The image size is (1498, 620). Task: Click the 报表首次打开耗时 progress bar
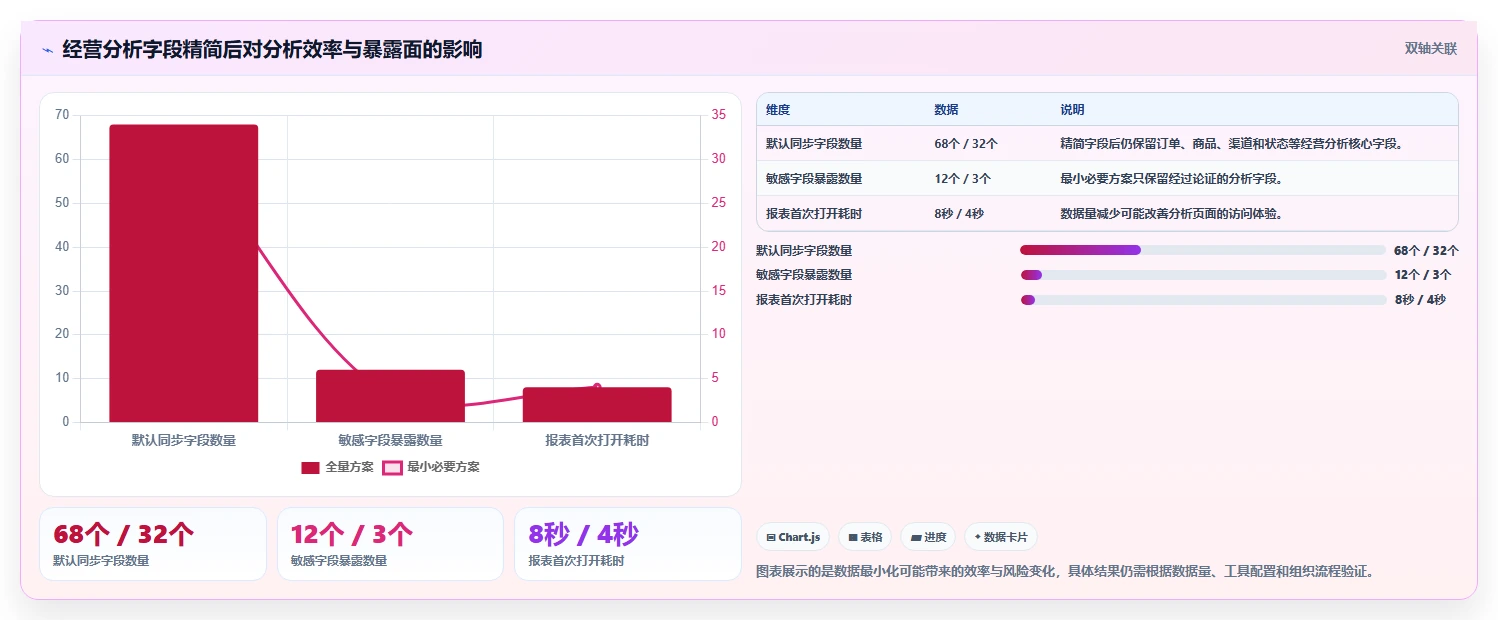point(1203,300)
